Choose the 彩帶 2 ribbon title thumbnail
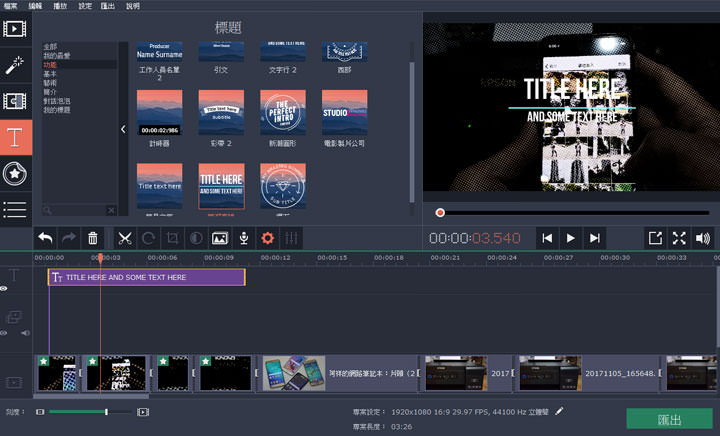Image resolution: width=720 pixels, height=436 pixels. tap(221, 112)
